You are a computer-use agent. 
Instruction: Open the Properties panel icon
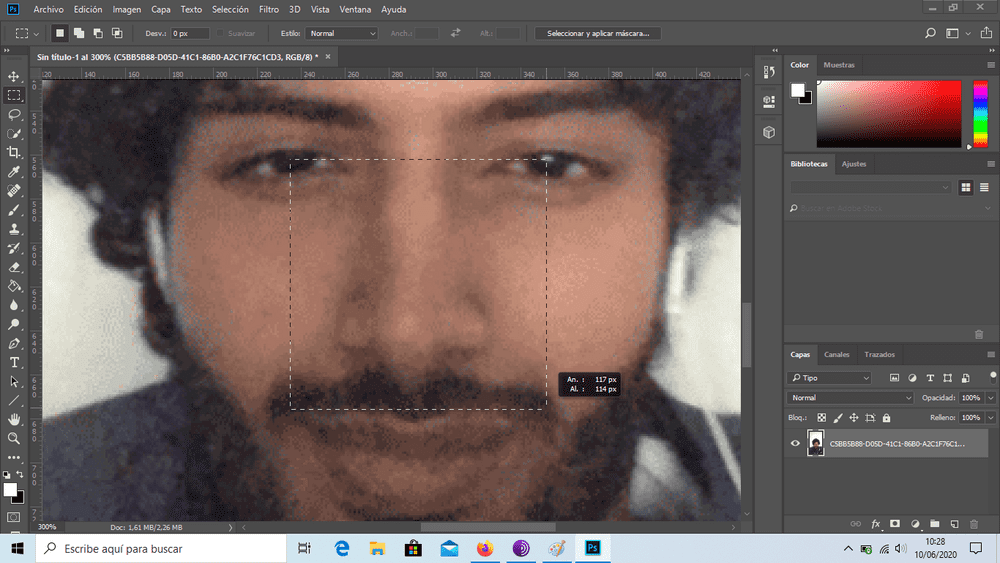click(769, 101)
